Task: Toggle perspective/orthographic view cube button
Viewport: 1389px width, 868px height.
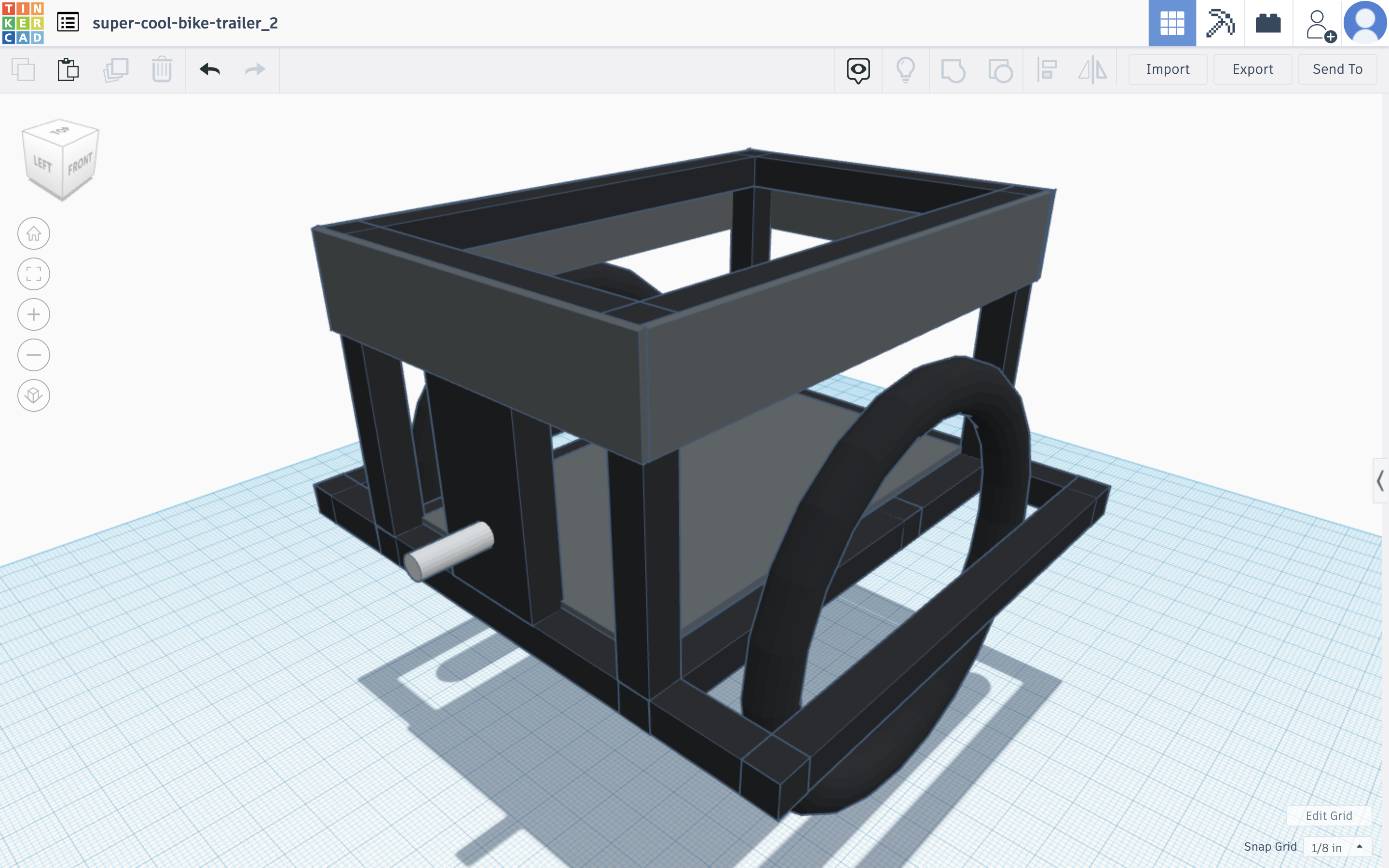Action: click(34, 395)
